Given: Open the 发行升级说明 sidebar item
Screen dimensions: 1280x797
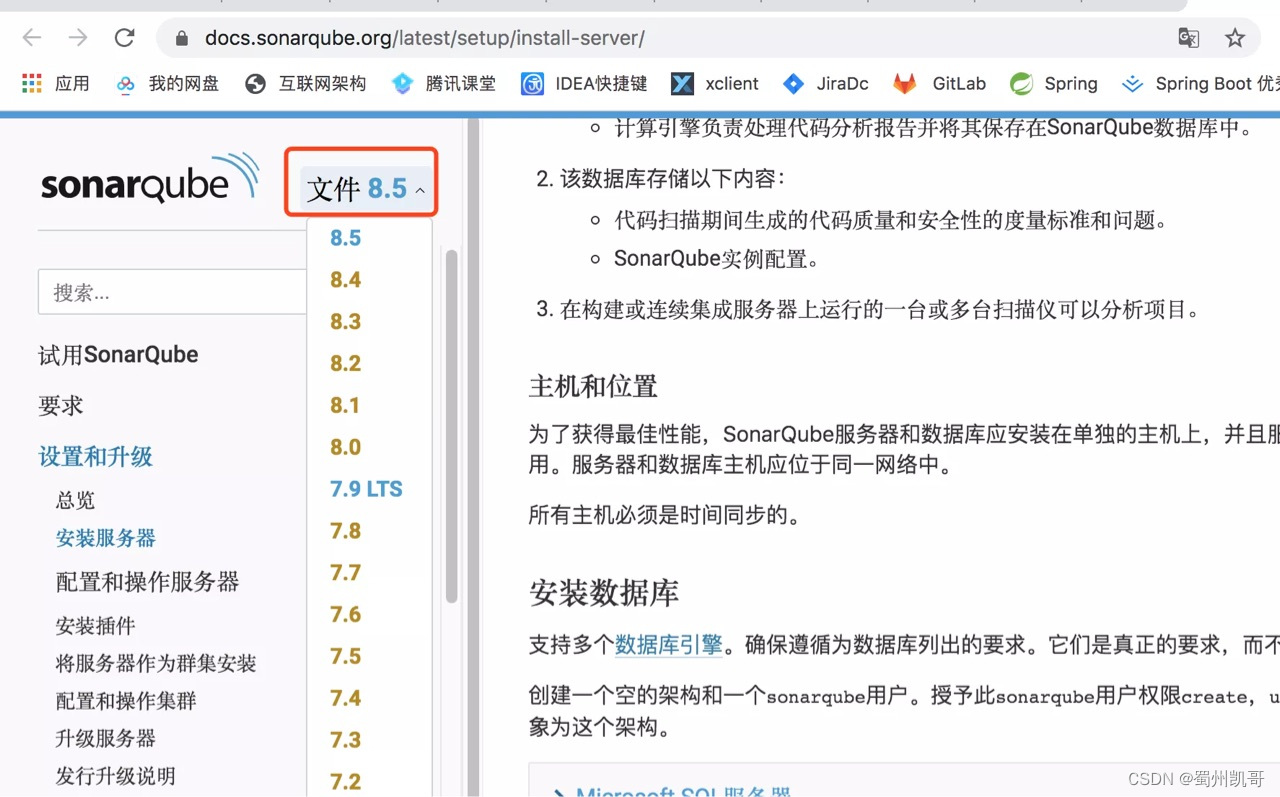Looking at the screenshot, I should 116,776.
